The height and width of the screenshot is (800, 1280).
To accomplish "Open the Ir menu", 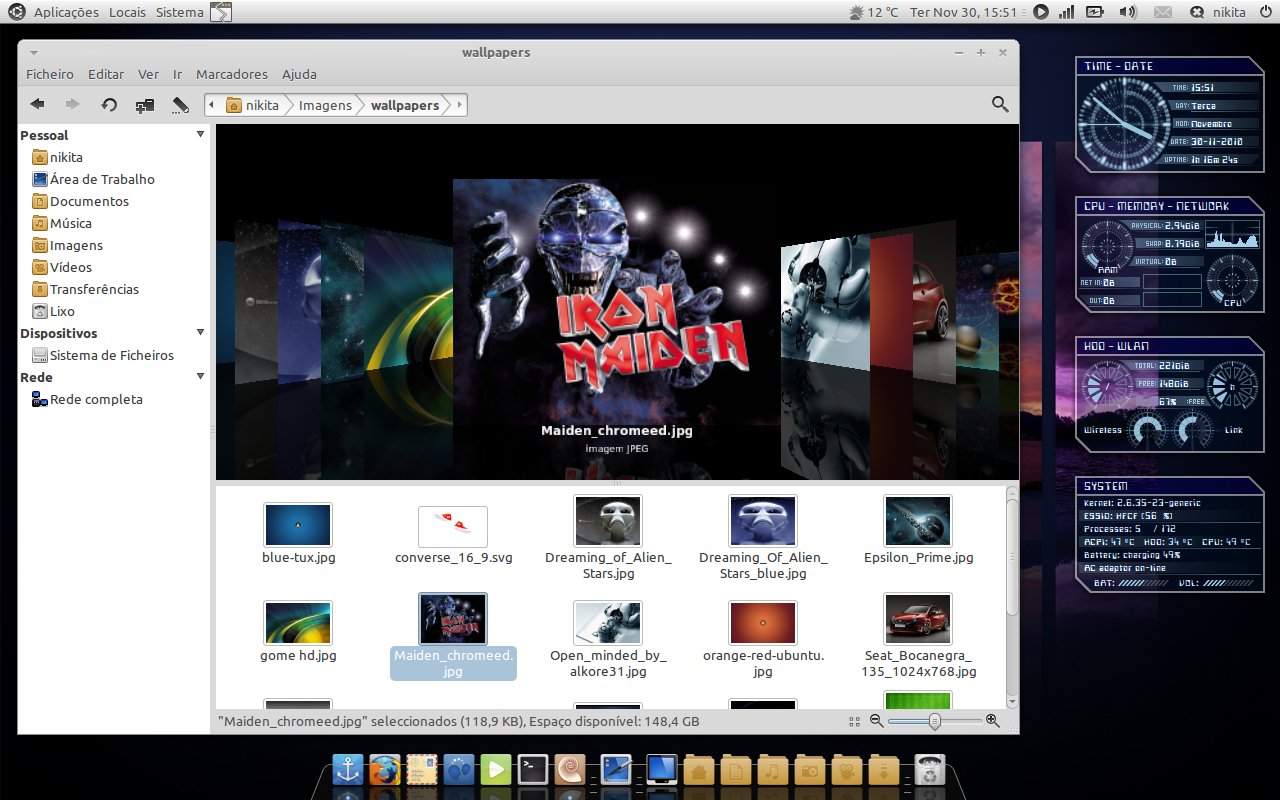I will [x=177, y=74].
